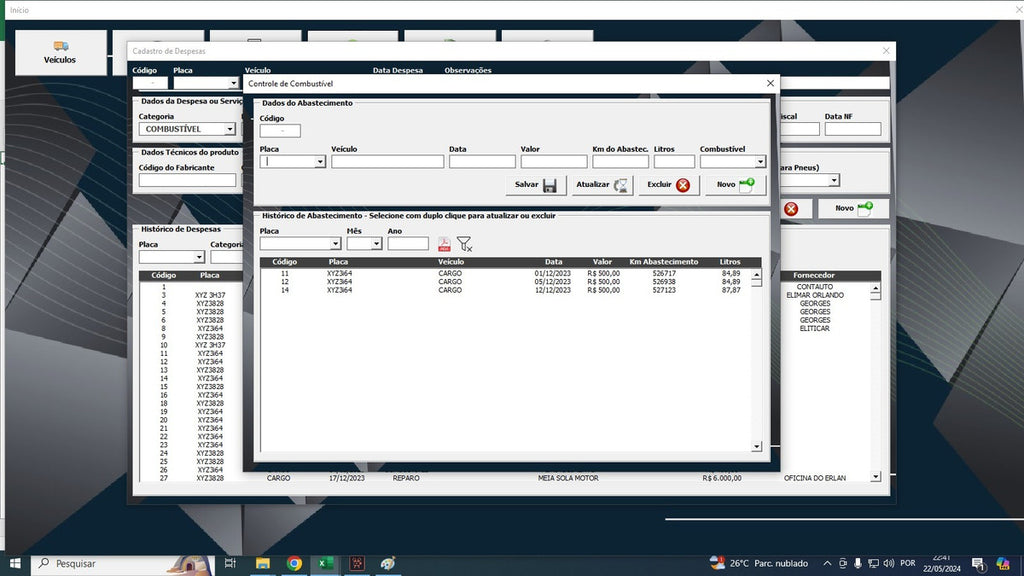Open the Combustível dropdown
The height and width of the screenshot is (576, 1024).
(760, 161)
